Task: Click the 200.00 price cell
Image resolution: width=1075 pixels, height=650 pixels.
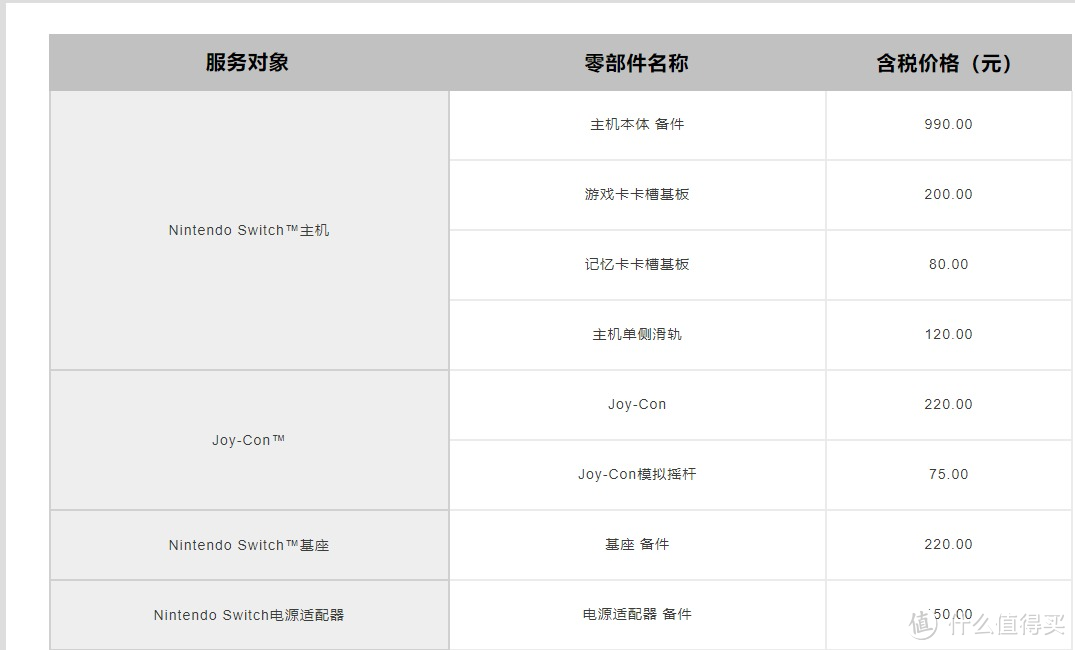Action: tap(949, 195)
